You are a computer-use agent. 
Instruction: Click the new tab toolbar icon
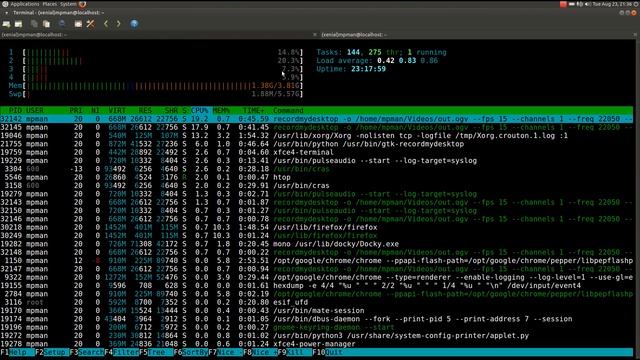(x=6, y=24)
